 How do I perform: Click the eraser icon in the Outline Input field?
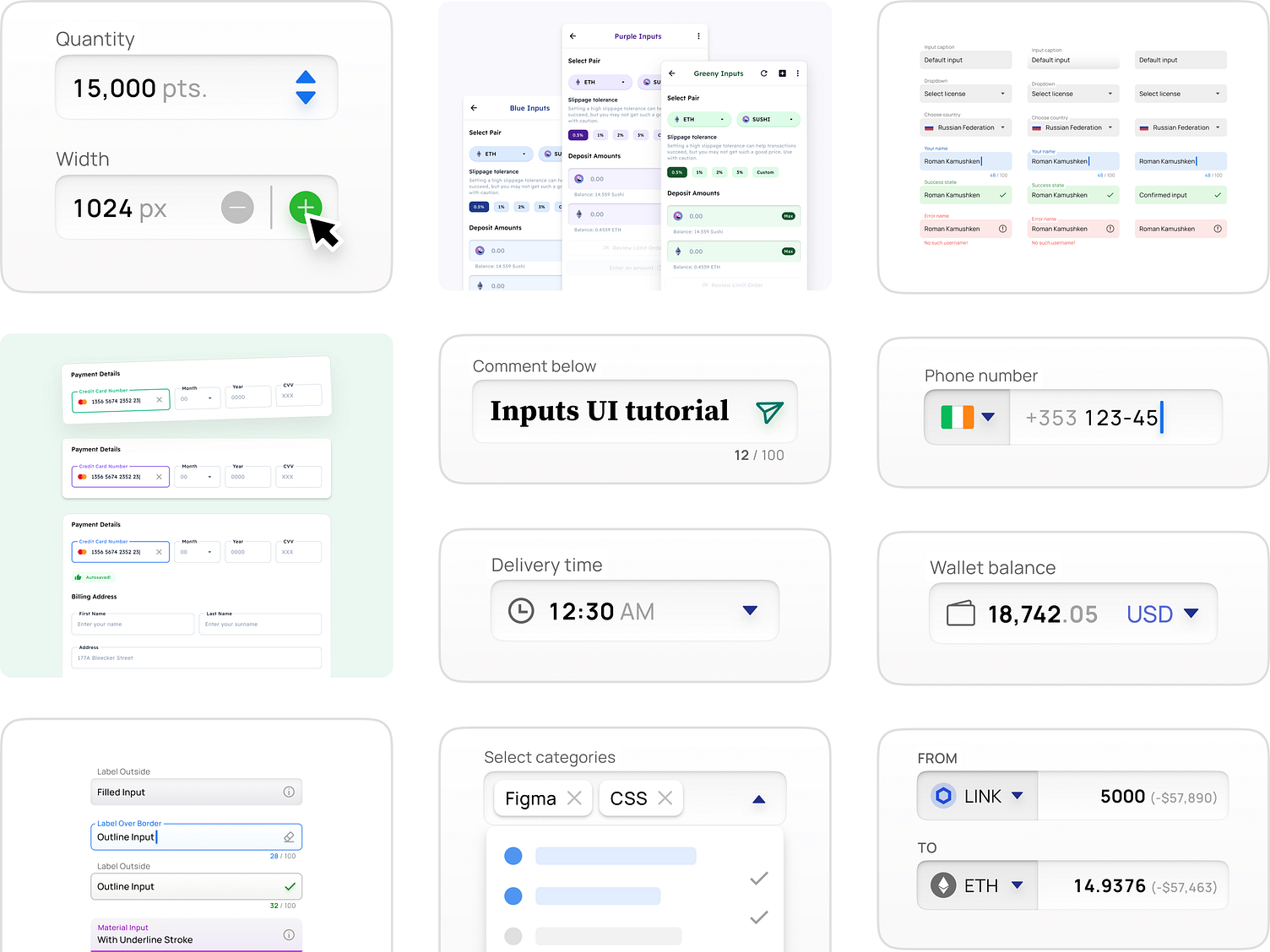(289, 836)
